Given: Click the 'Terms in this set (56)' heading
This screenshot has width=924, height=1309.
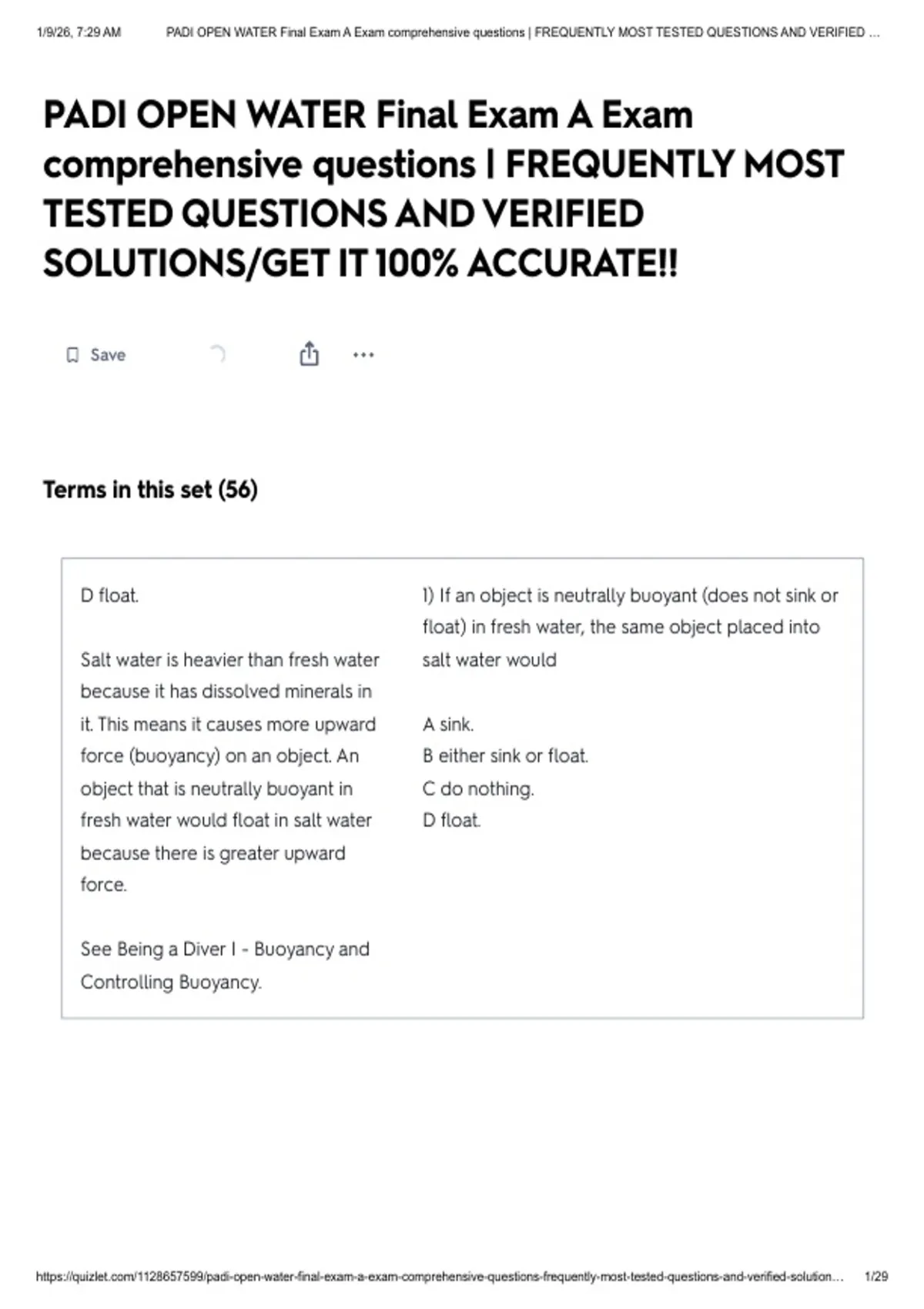Looking at the screenshot, I should [150, 490].
